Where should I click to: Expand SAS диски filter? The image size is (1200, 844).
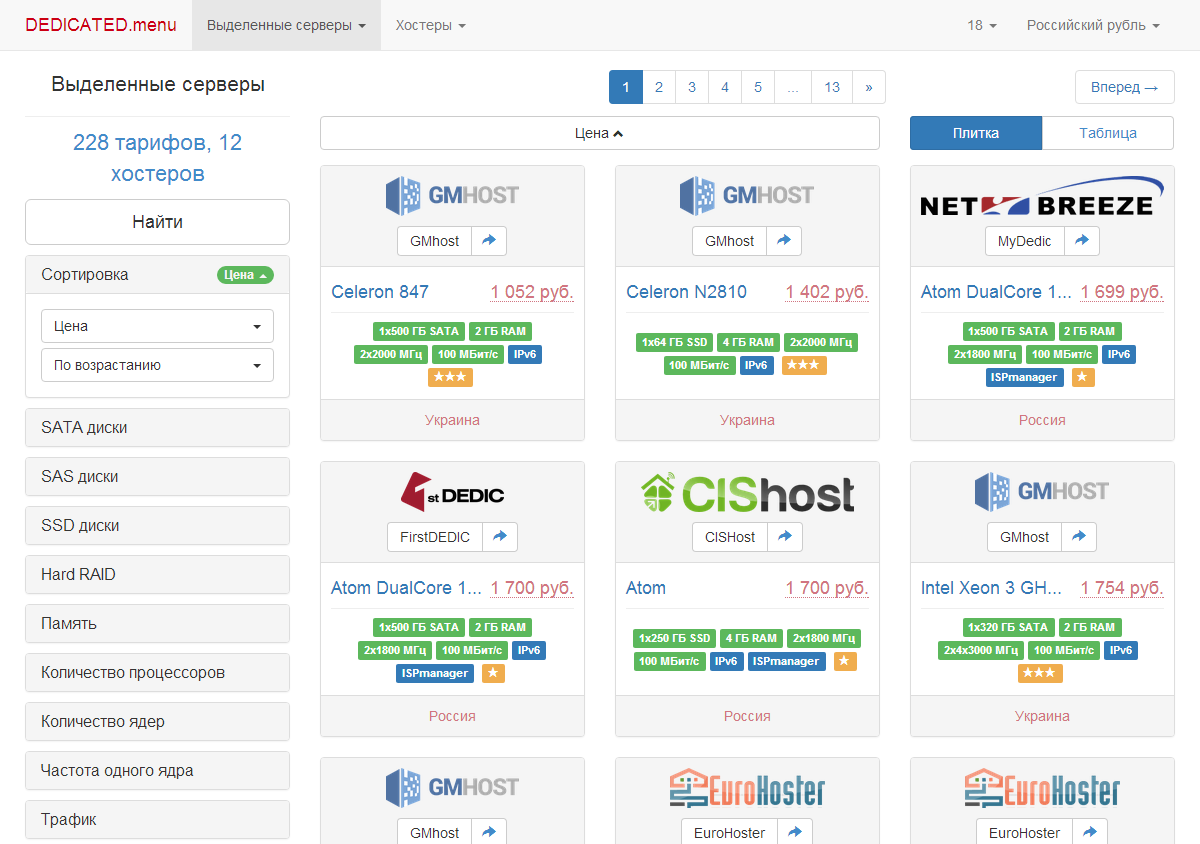click(157, 476)
